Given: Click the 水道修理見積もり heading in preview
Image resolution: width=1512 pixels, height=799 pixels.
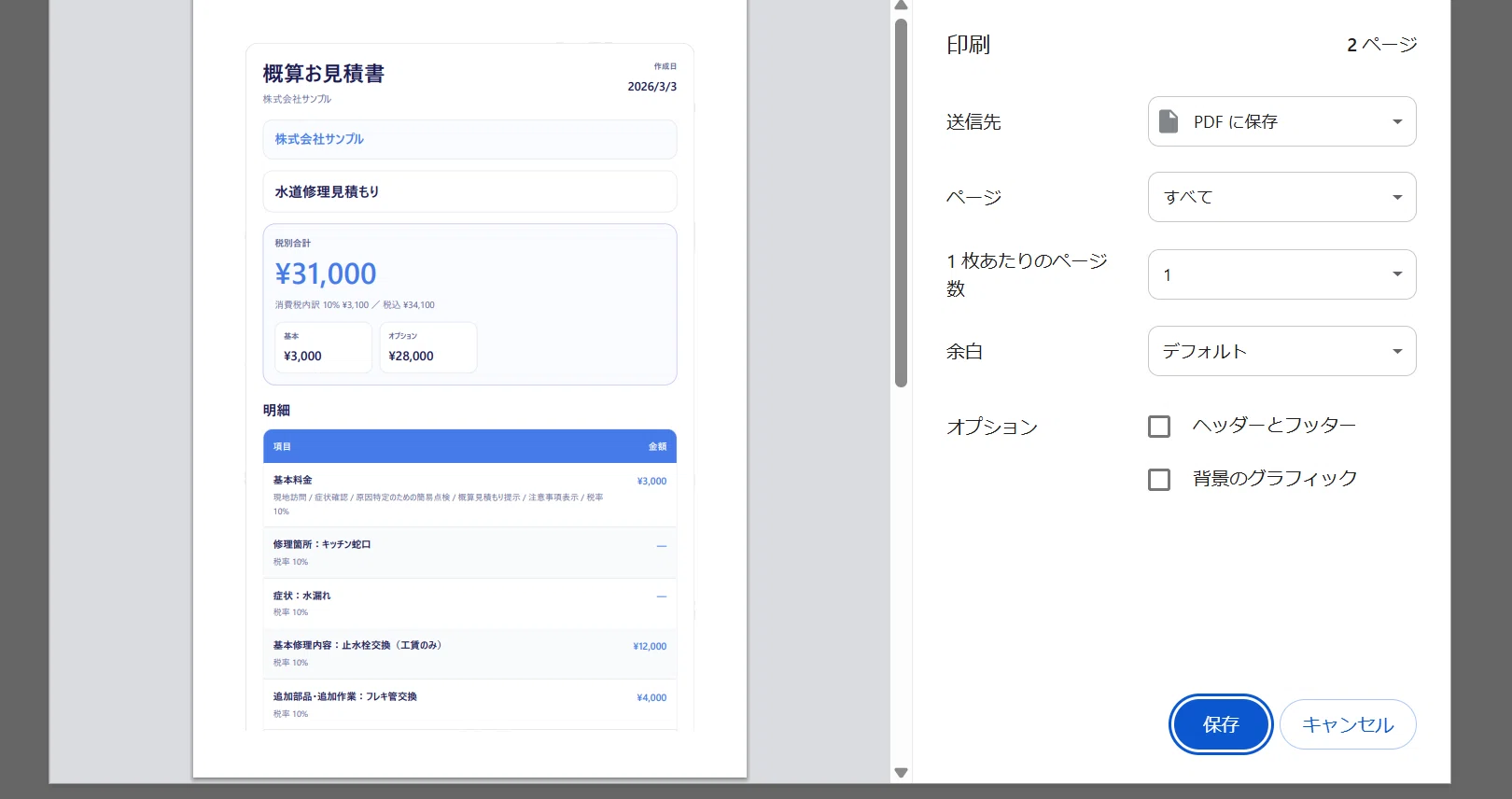Looking at the screenshot, I should coord(327,191).
